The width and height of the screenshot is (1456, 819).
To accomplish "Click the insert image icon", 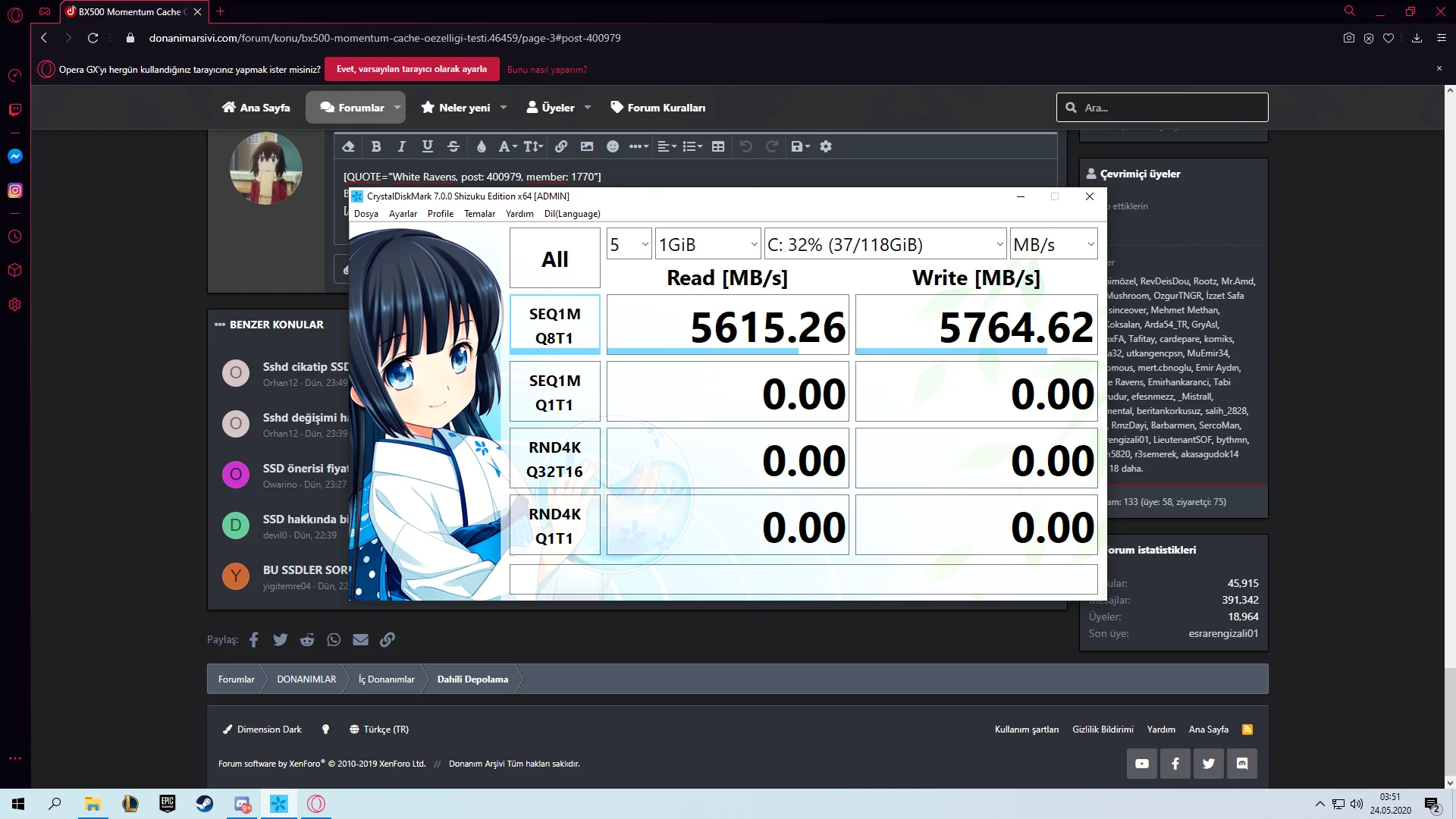I will tap(587, 146).
